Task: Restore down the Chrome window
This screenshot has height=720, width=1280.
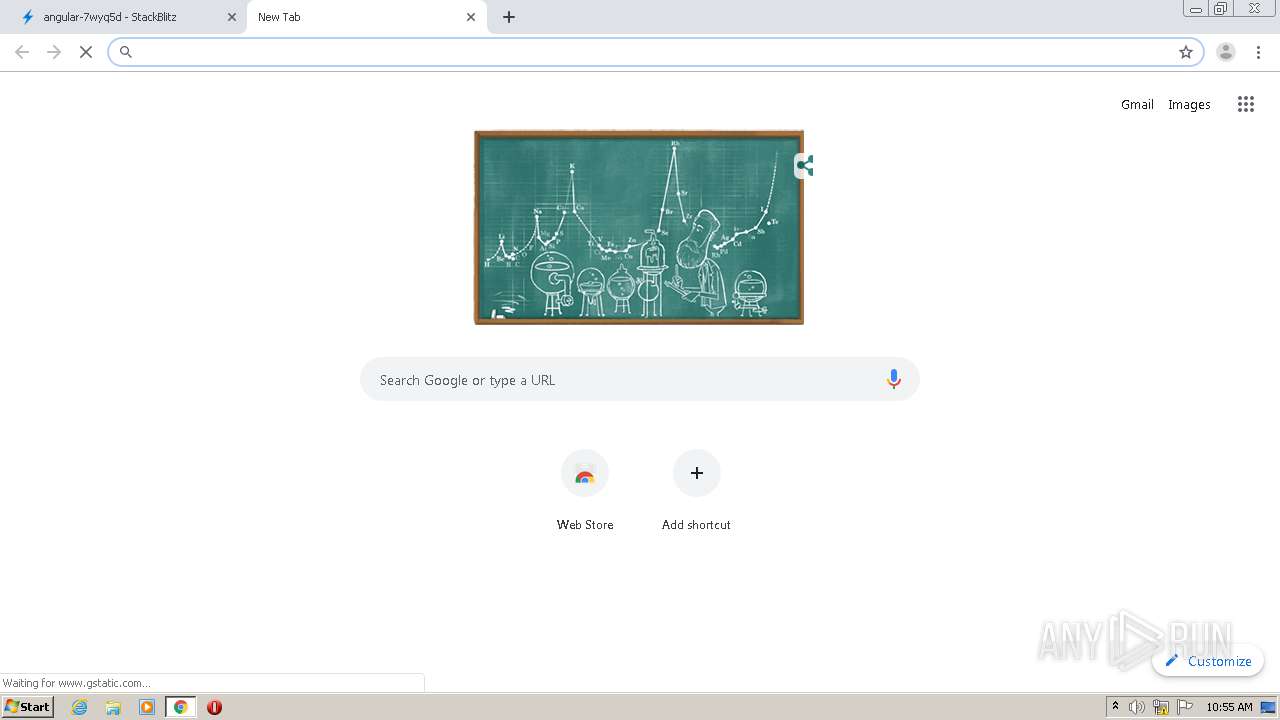Action: coord(1221,9)
